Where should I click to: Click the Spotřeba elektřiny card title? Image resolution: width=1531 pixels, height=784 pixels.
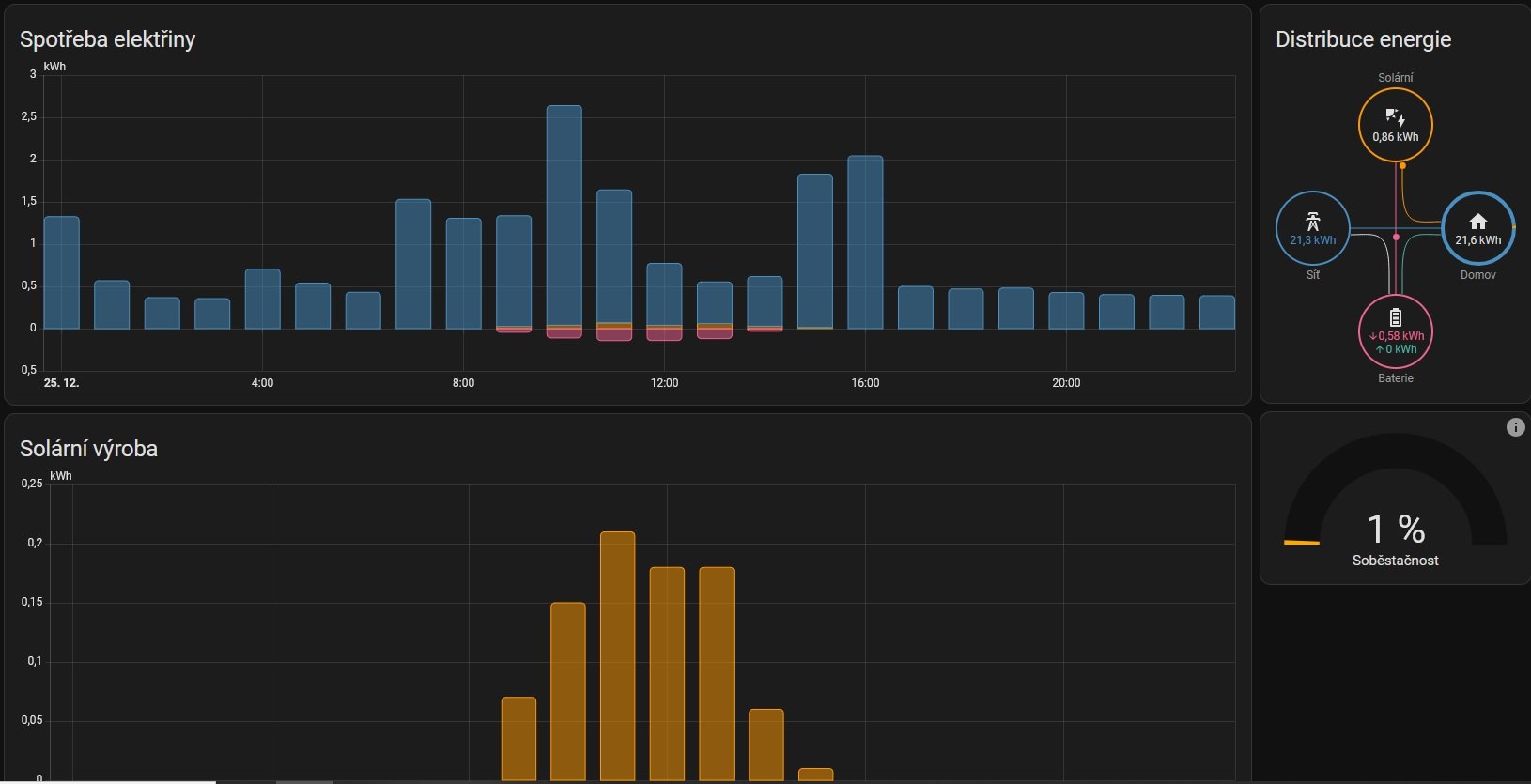click(x=107, y=39)
